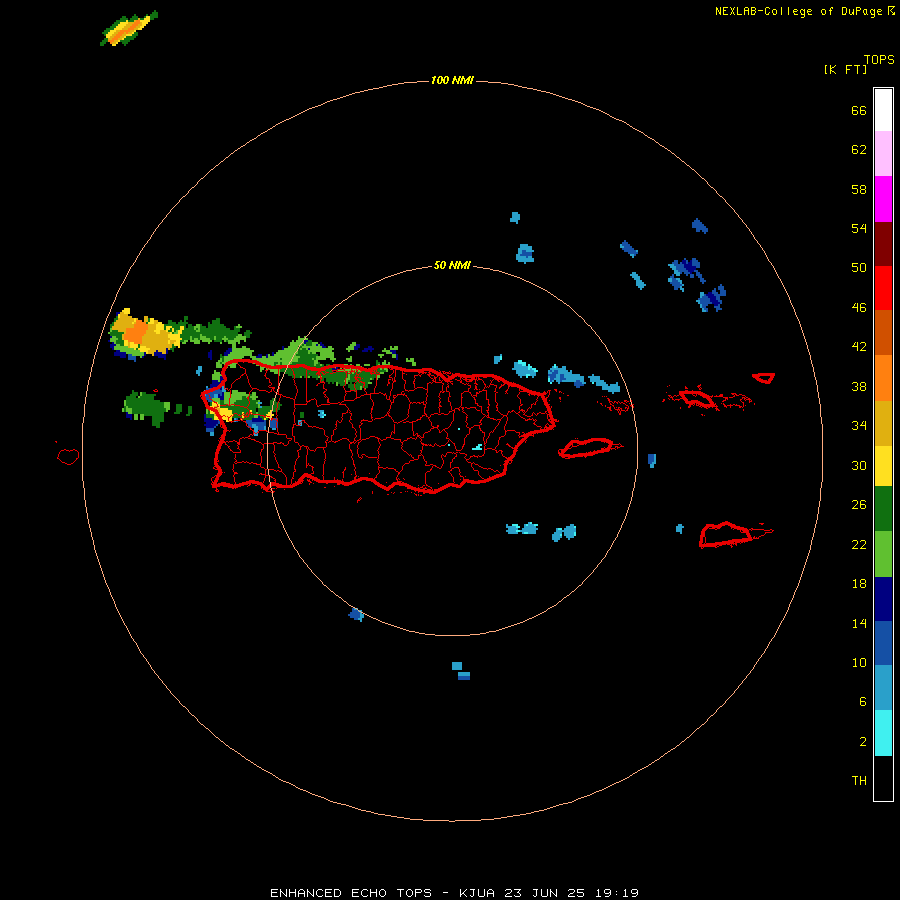Click the medium blue swatch near 10
This screenshot has height=900, width=900.
(x=883, y=643)
